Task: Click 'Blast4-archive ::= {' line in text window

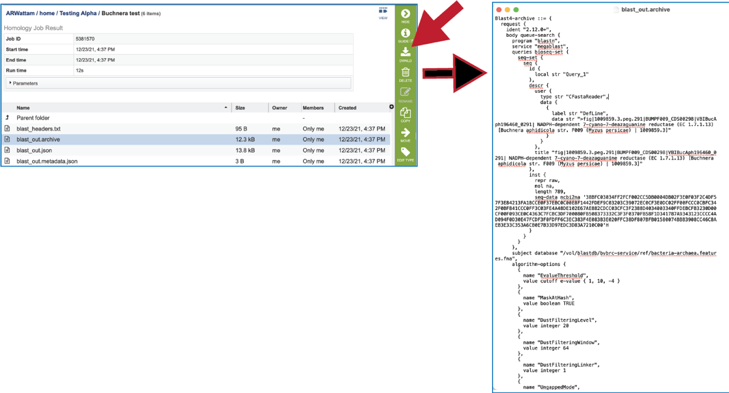Action: click(523, 18)
